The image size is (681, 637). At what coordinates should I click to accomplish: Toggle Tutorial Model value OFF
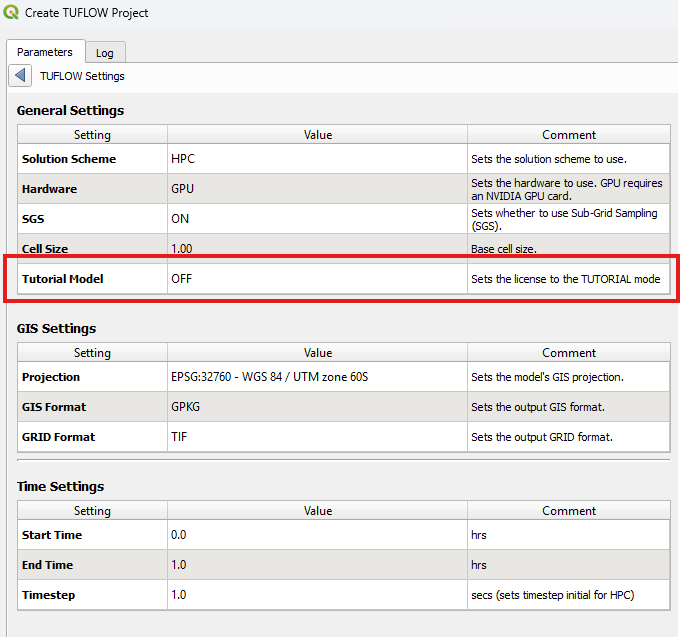coord(317,279)
